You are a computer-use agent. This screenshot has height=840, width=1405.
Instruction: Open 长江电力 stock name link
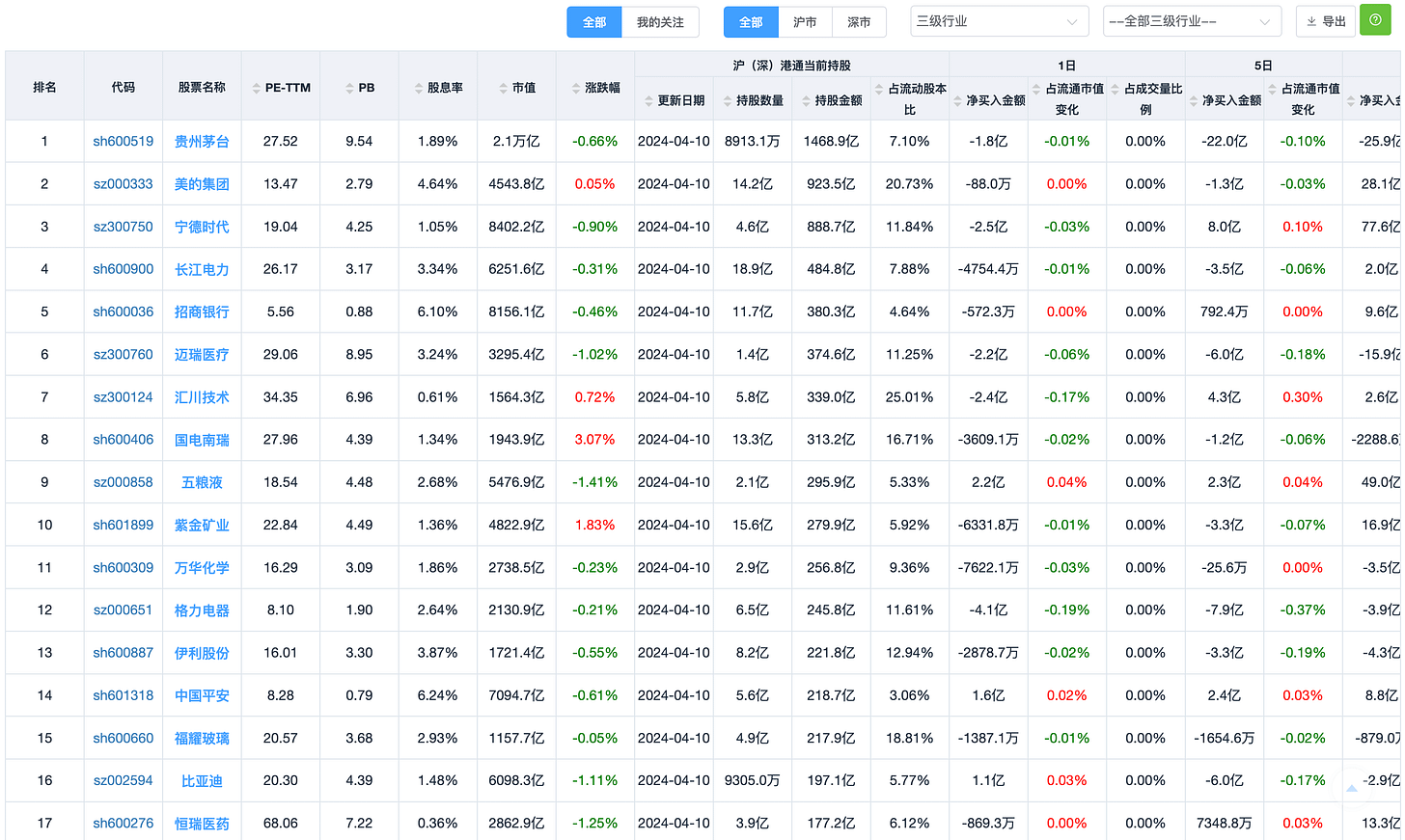tap(202, 269)
